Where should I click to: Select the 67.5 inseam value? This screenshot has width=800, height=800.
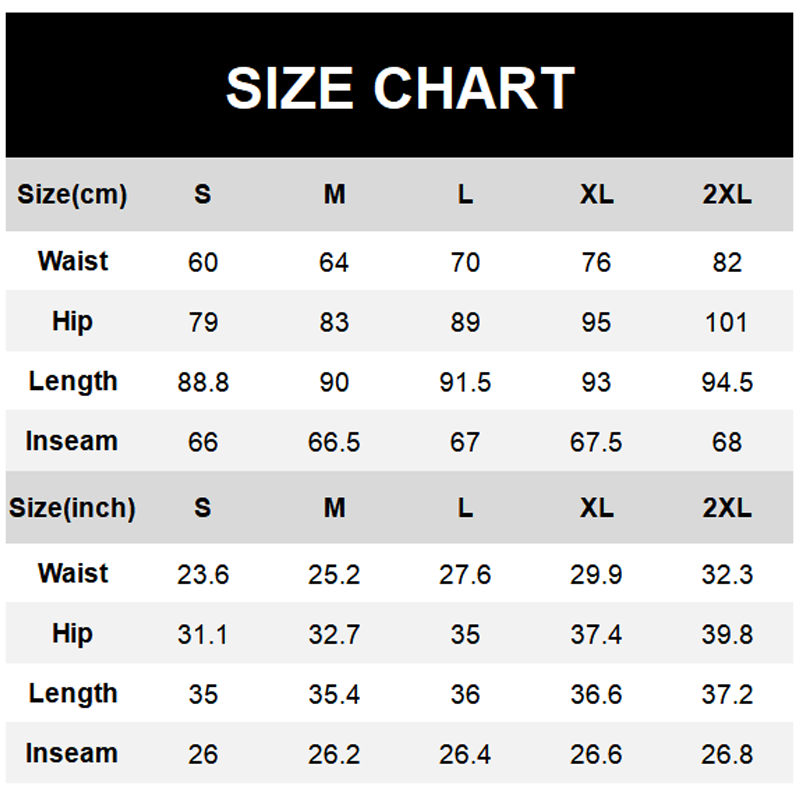596,442
